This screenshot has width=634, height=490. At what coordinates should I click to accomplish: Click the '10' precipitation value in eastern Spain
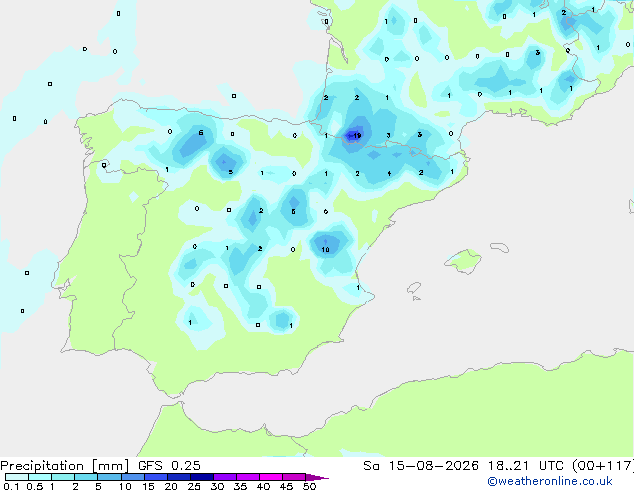[325, 249]
